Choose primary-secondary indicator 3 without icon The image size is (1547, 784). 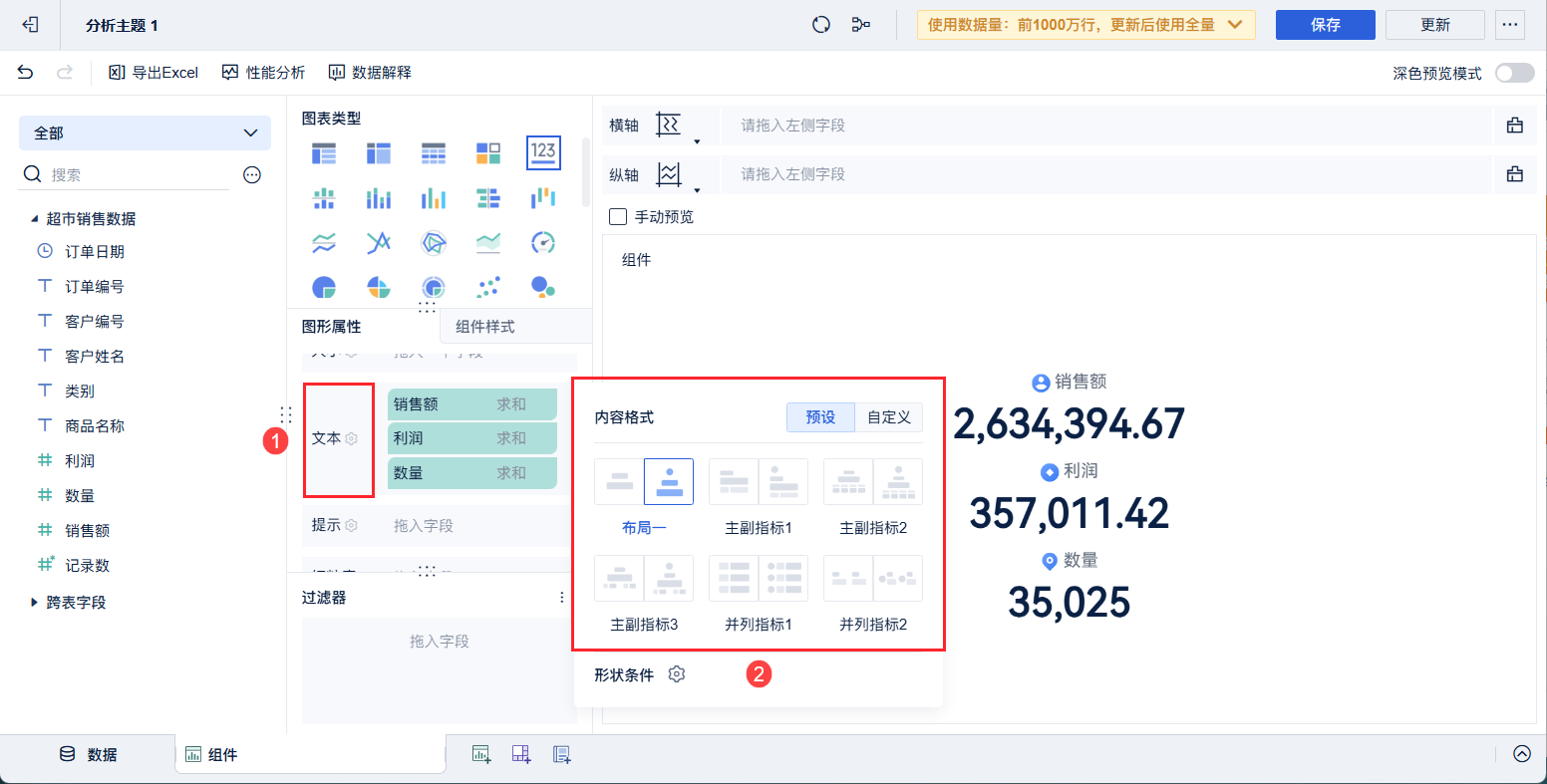point(619,579)
